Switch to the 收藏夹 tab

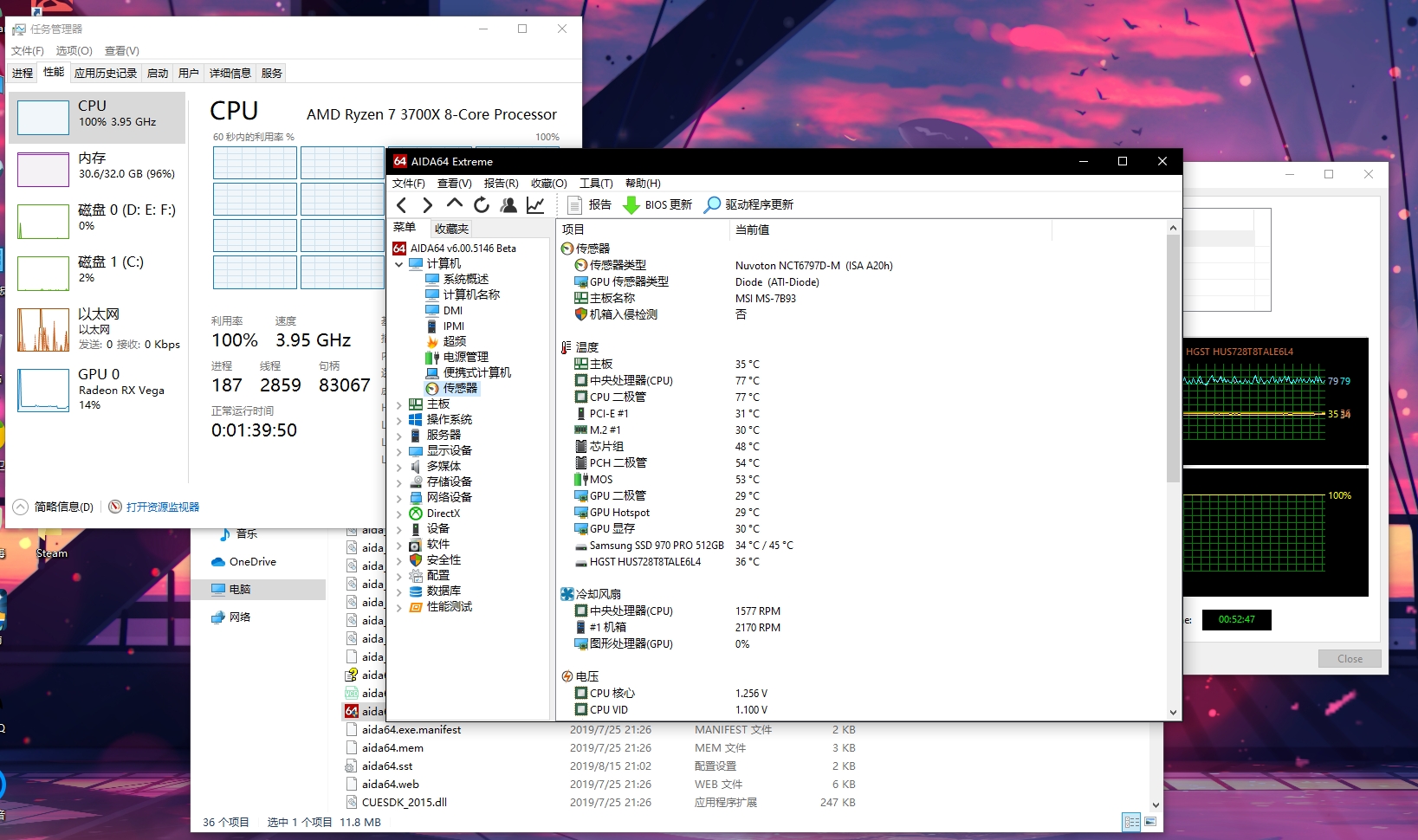[451, 229]
